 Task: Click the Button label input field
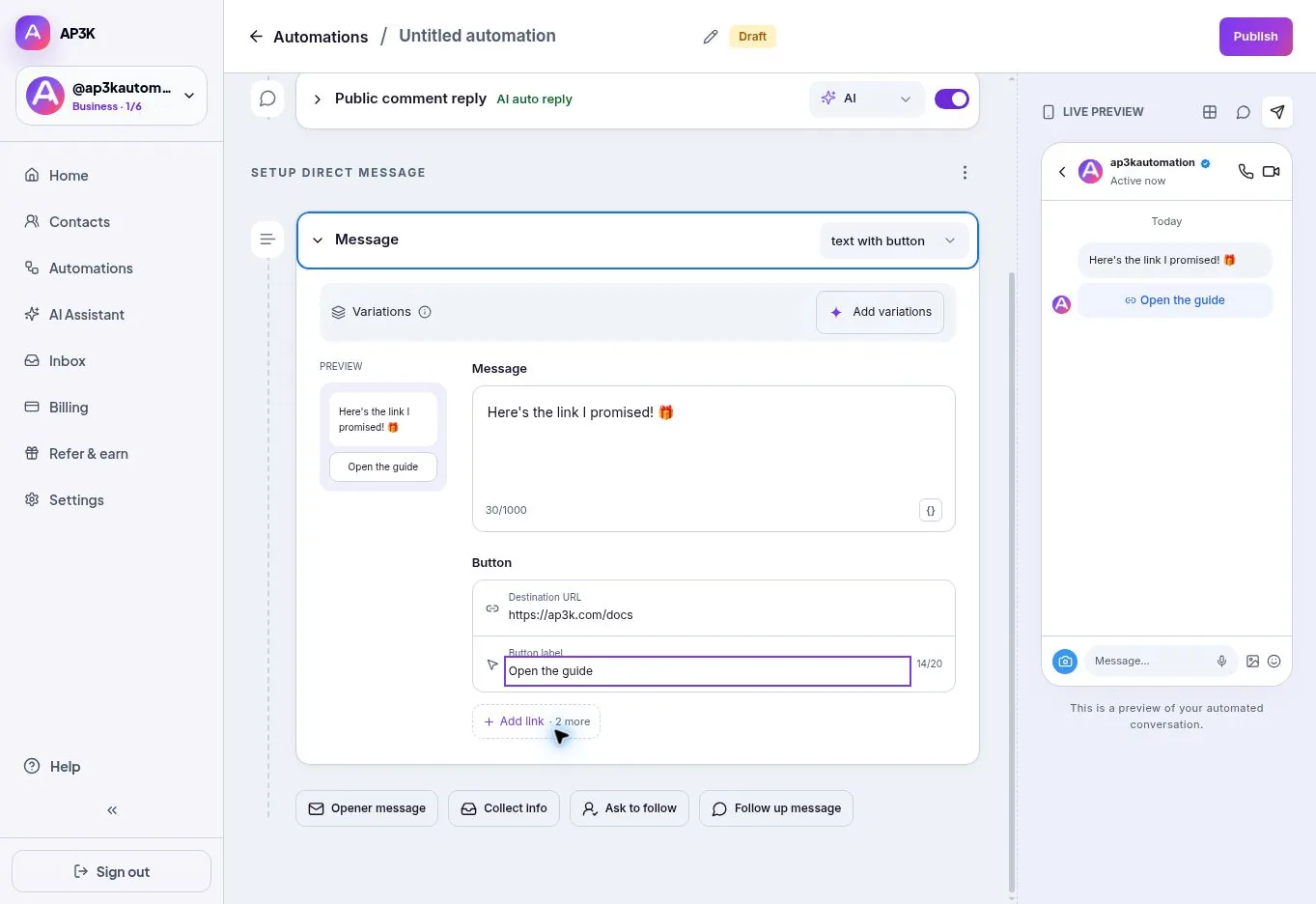tap(708, 671)
